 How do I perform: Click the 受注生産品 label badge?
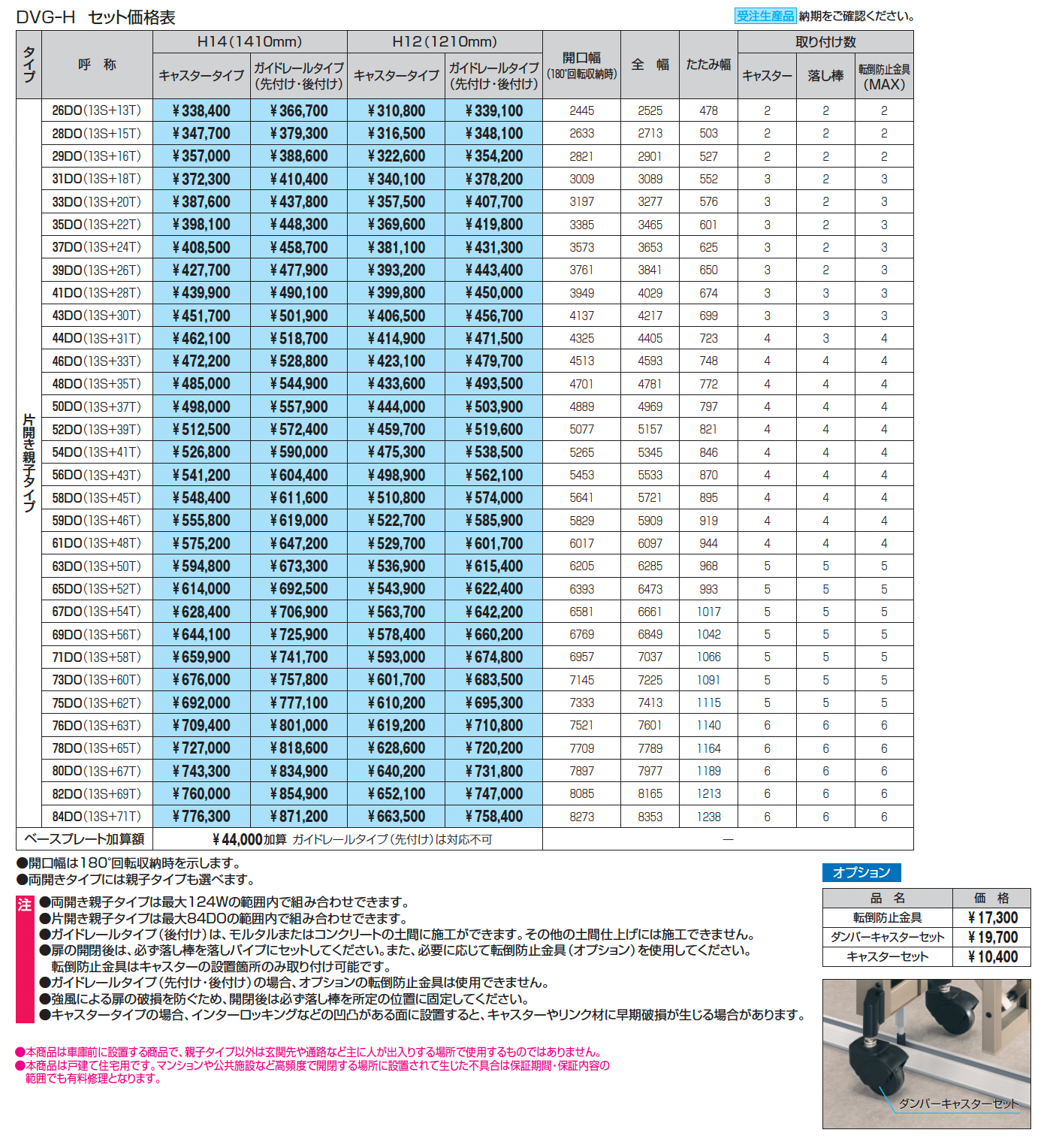[x=765, y=16]
